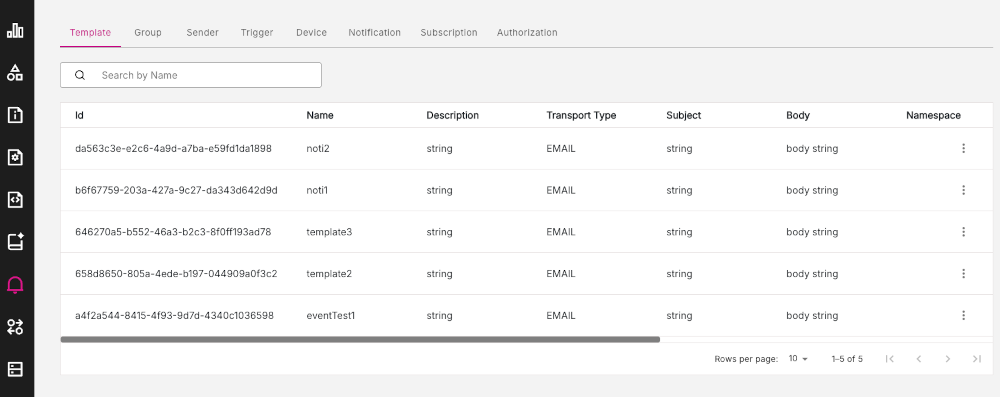The image size is (1000, 397).
Task: Switch to the Sender tab
Action: tap(203, 33)
